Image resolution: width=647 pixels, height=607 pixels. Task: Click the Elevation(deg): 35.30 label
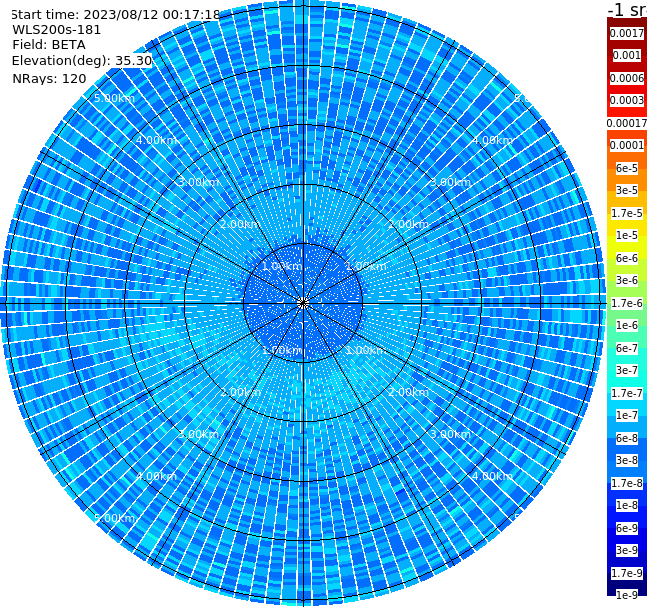point(82,61)
